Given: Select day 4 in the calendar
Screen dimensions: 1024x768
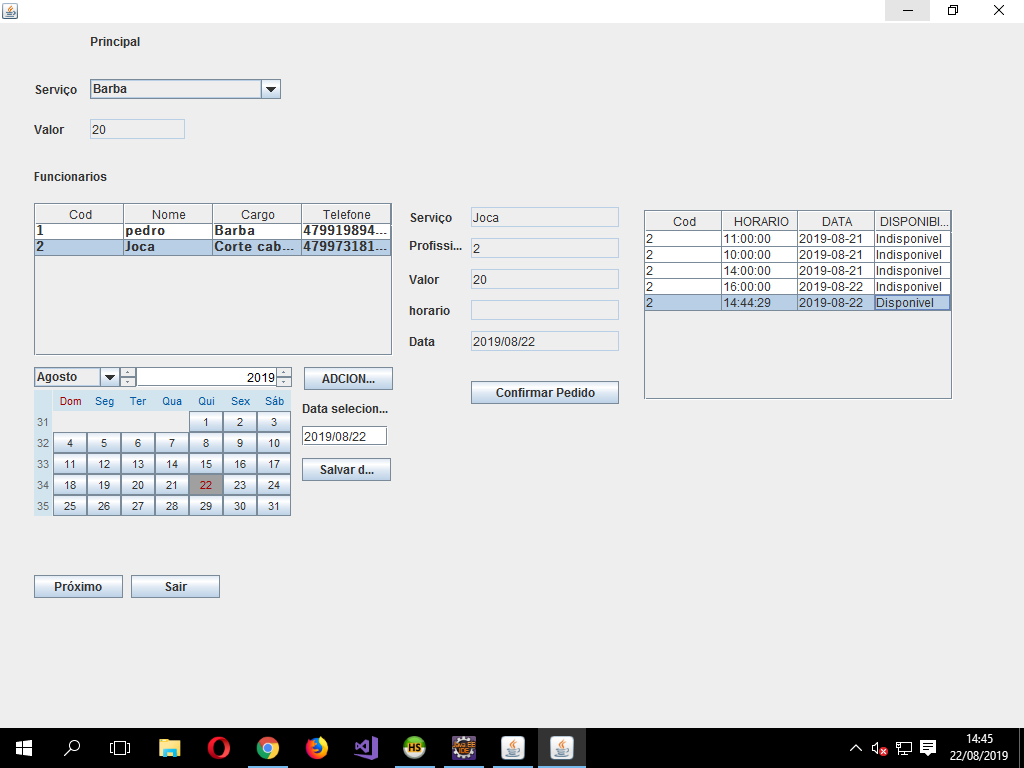Looking at the screenshot, I should pos(70,443).
